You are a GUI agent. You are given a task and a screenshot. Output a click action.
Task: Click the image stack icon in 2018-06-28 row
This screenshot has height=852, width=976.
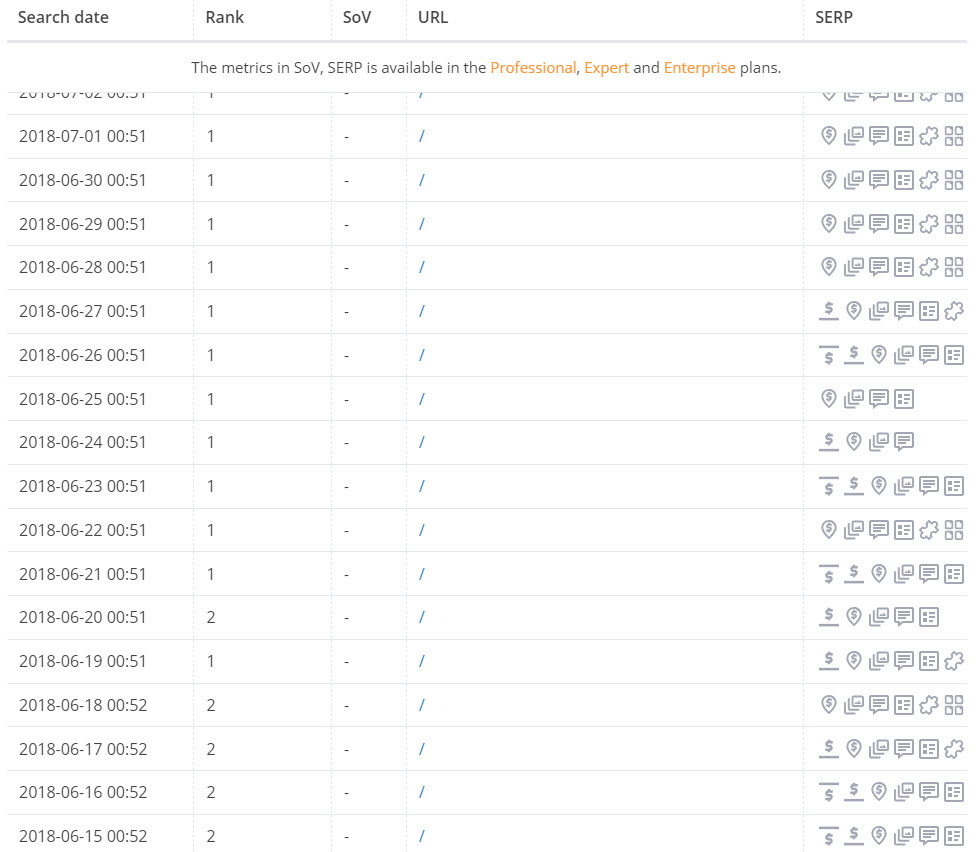(854, 267)
